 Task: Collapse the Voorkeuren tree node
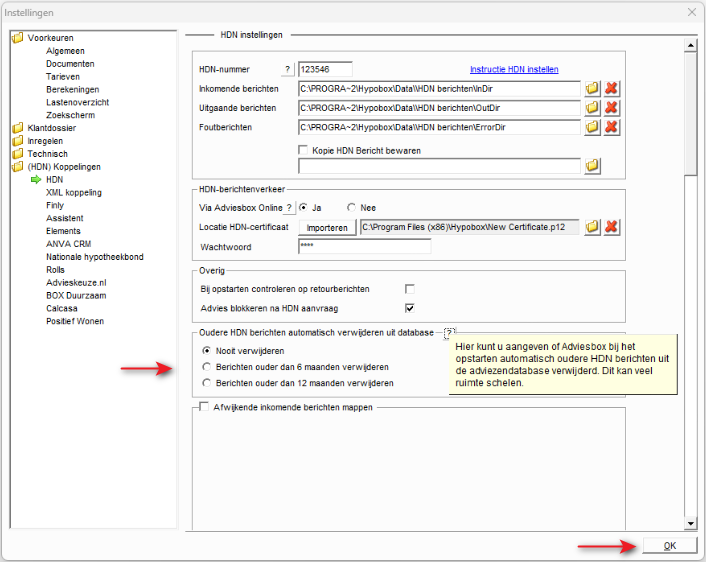50,38
